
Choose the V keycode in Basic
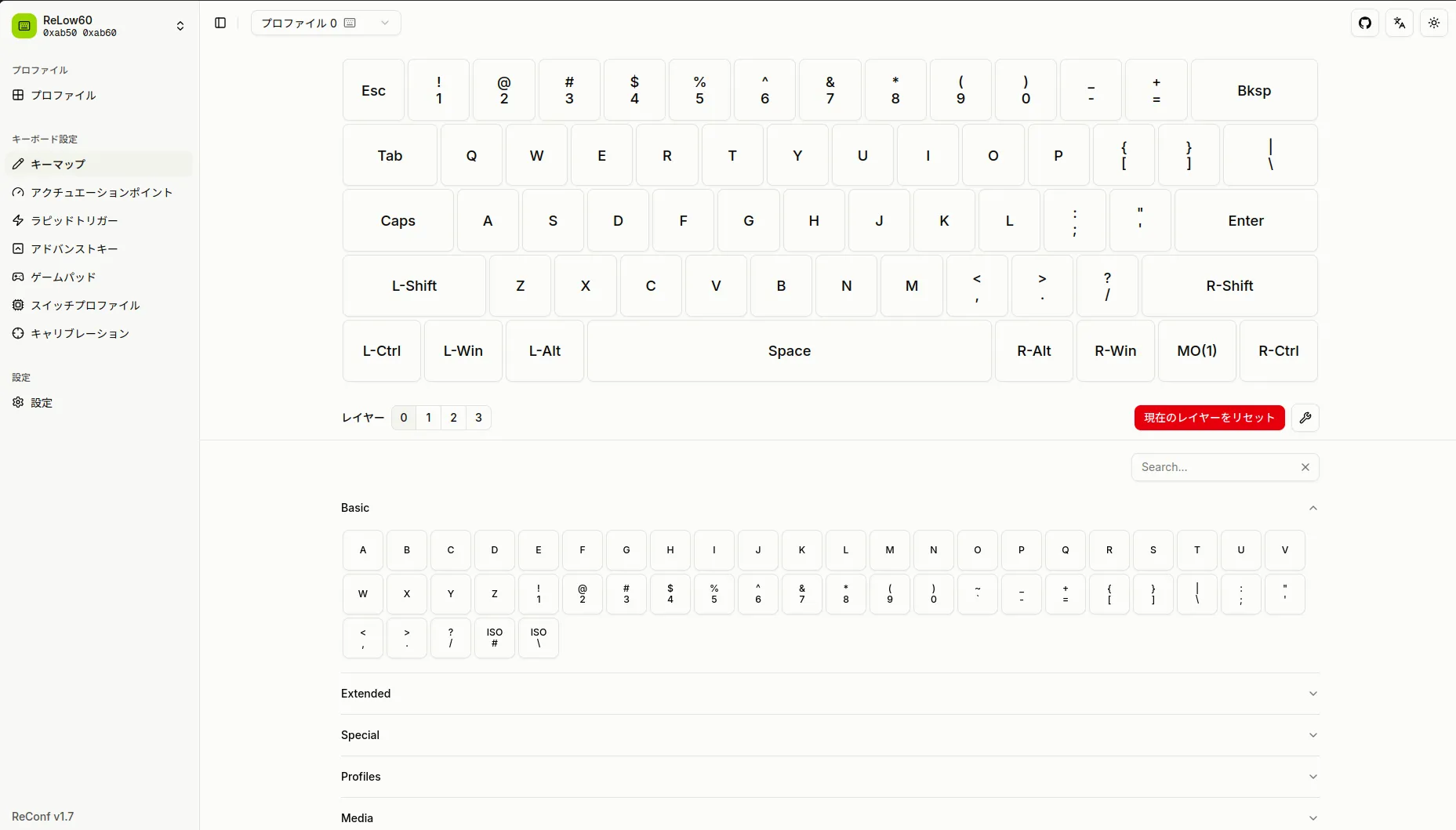coord(1285,550)
